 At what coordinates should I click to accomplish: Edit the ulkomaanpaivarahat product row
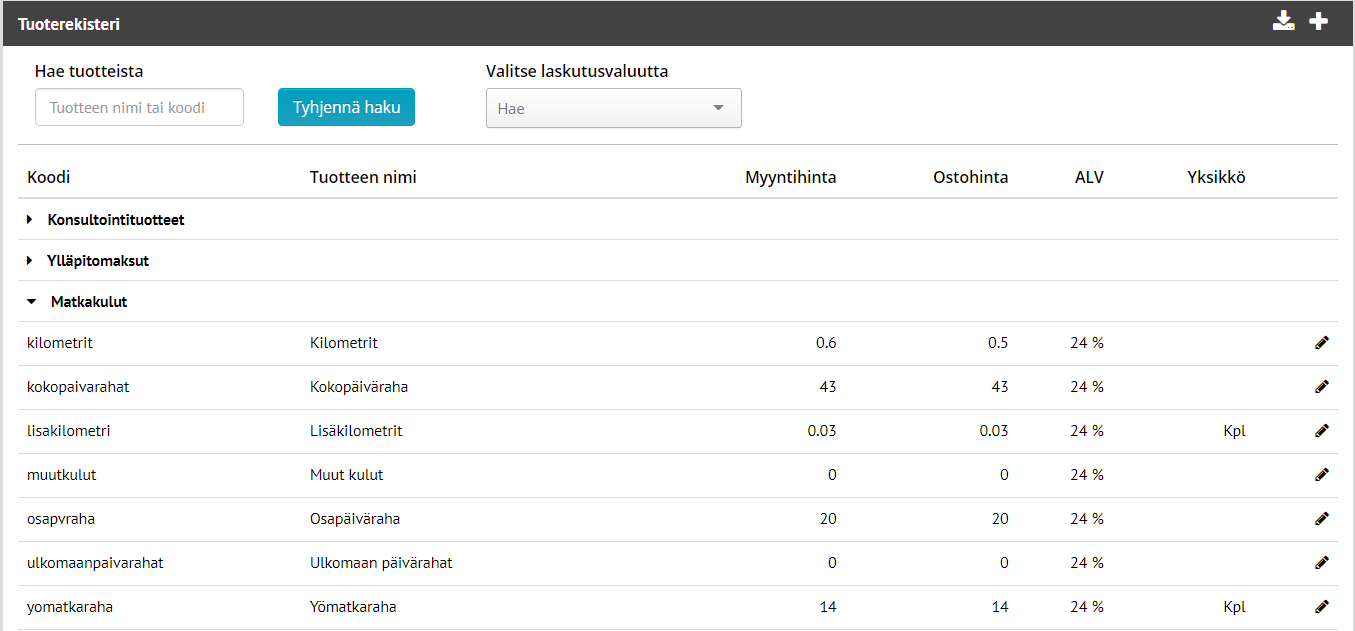(x=1322, y=563)
